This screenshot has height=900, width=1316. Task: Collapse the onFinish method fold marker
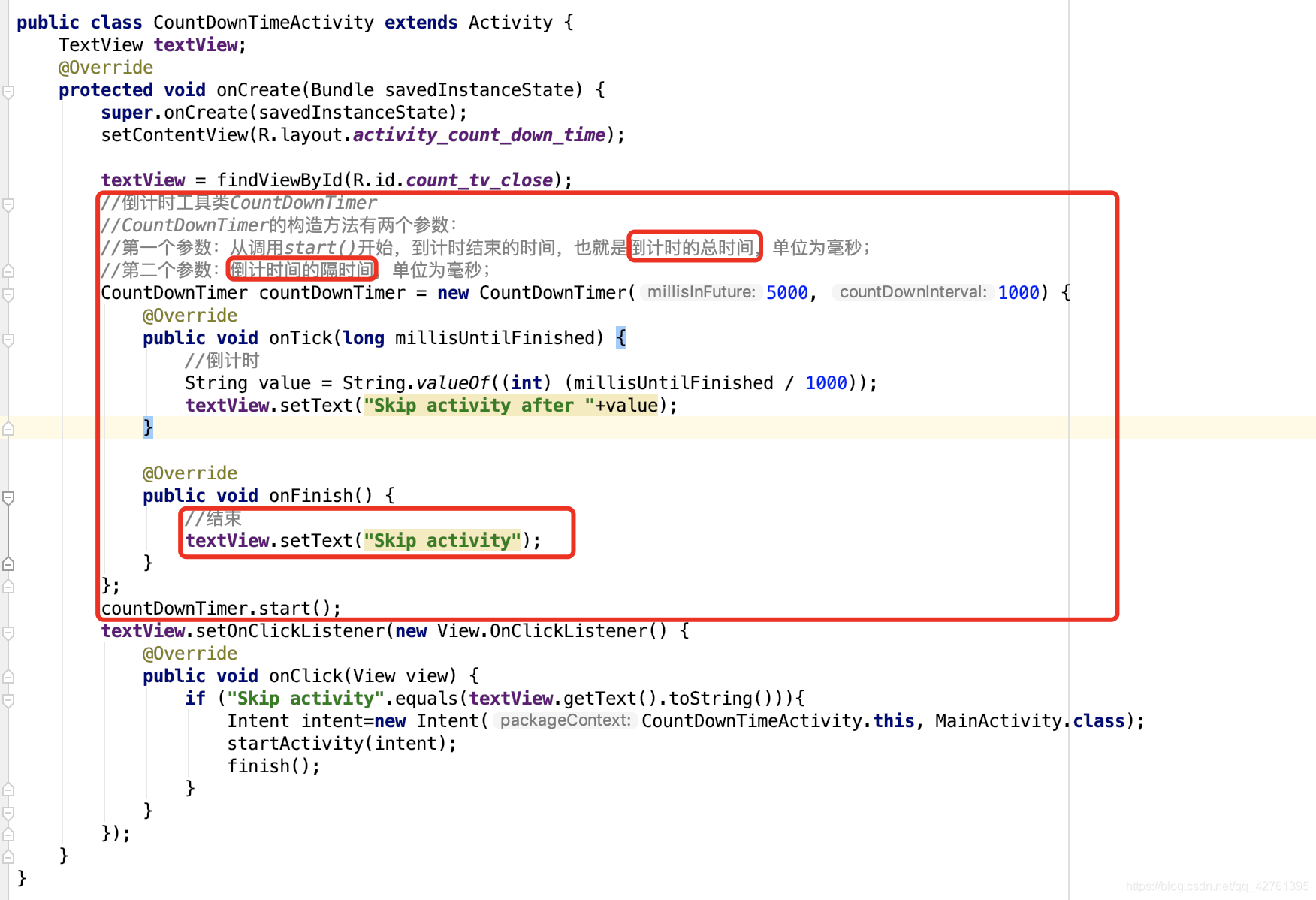pos(8,497)
